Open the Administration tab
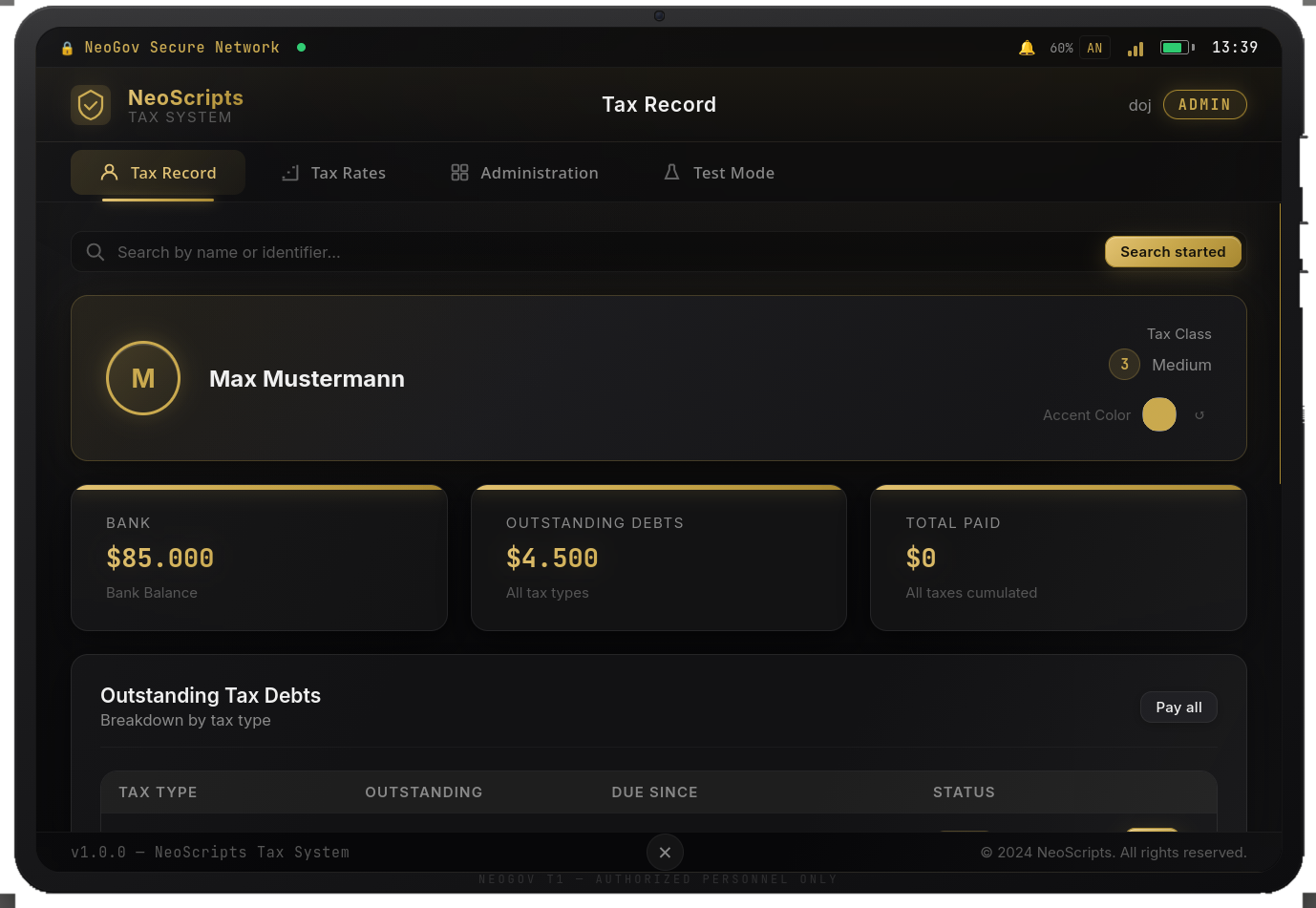This screenshot has width=1316, height=908. (524, 173)
